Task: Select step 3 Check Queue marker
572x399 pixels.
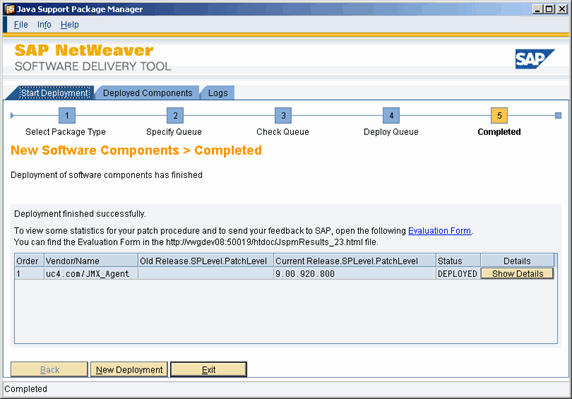Action: pyautogui.click(x=283, y=116)
